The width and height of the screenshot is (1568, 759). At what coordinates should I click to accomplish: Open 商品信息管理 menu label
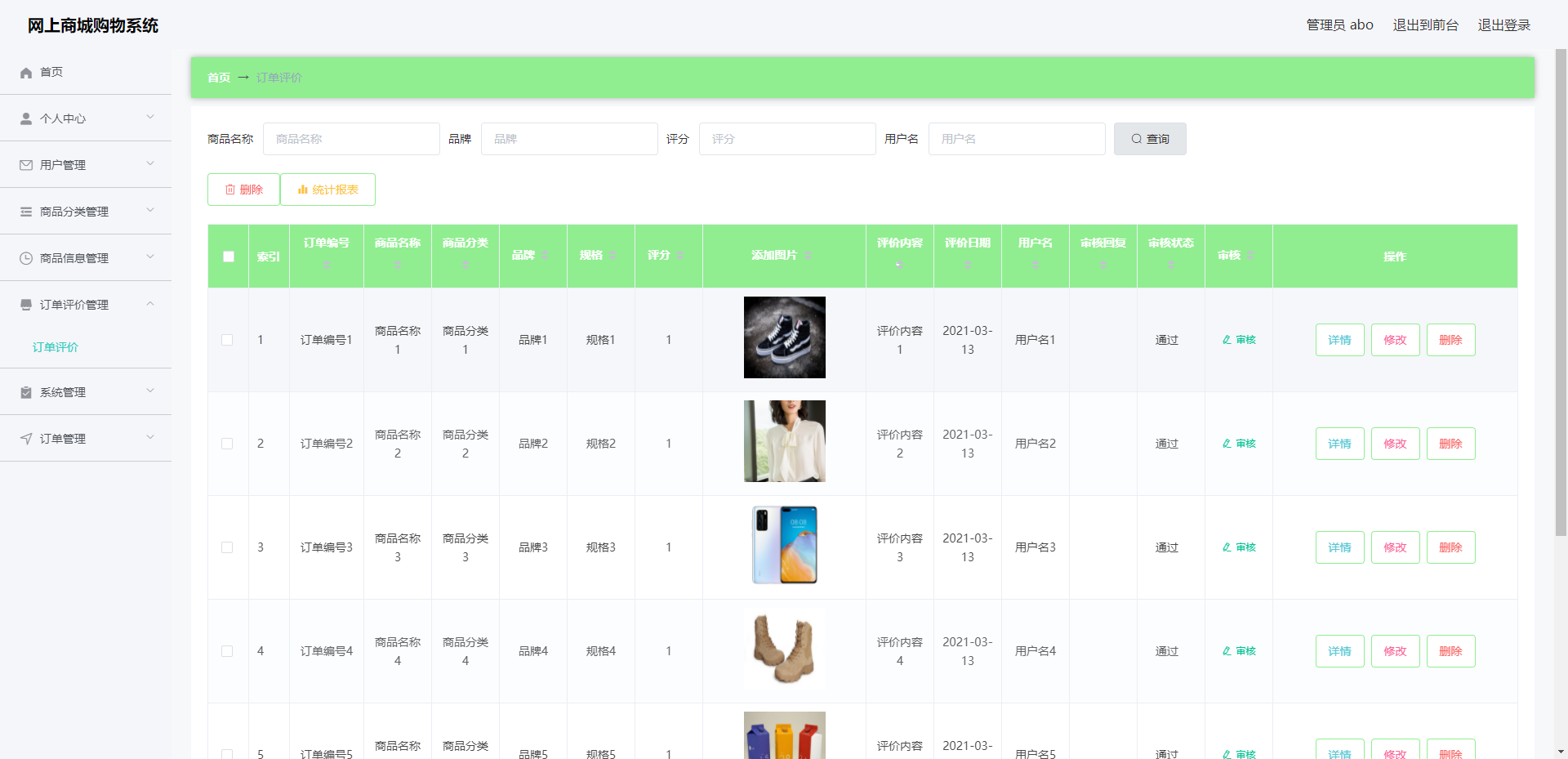[74, 258]
